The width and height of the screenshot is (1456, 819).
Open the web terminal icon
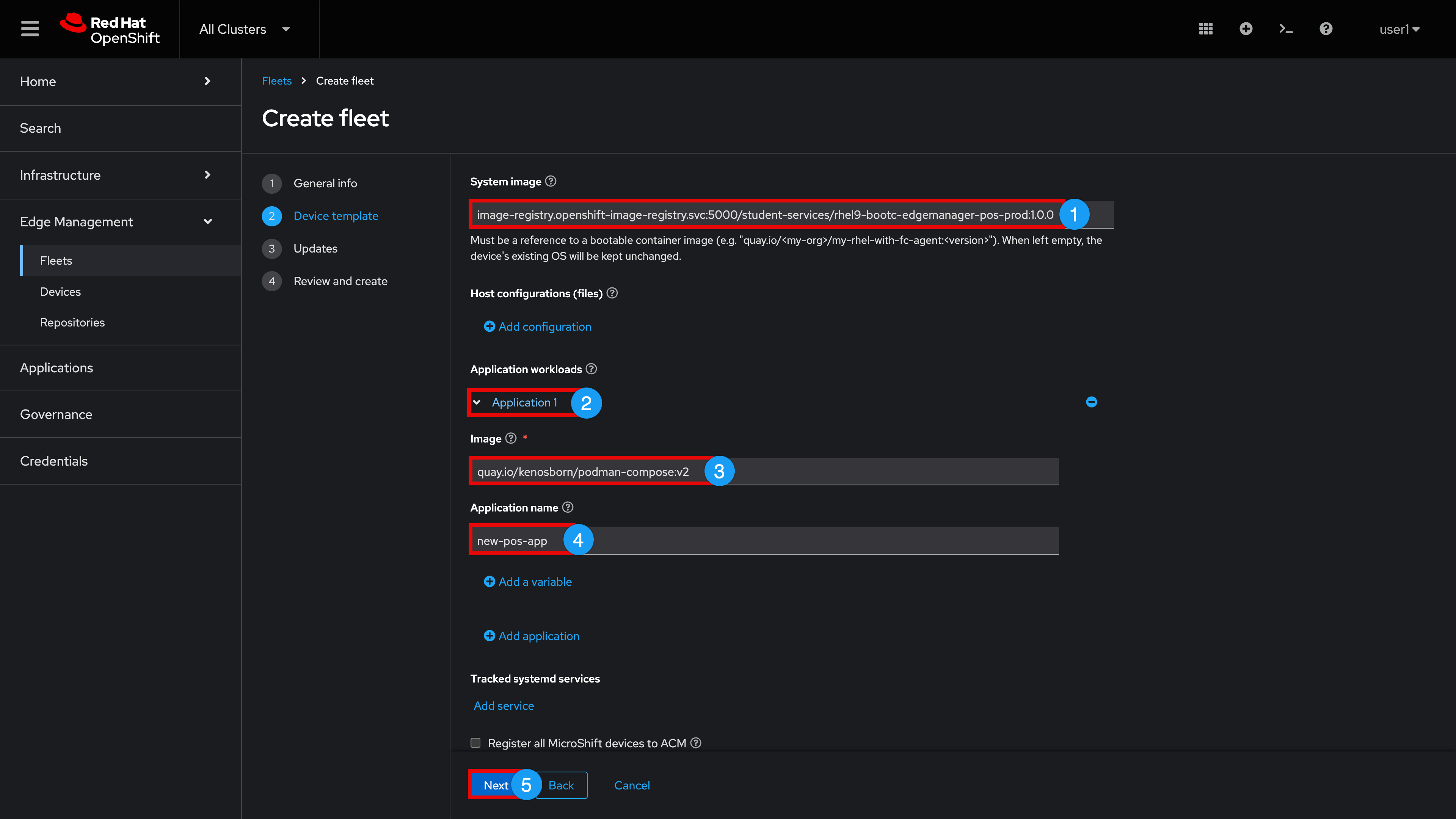coord(1286,29)
